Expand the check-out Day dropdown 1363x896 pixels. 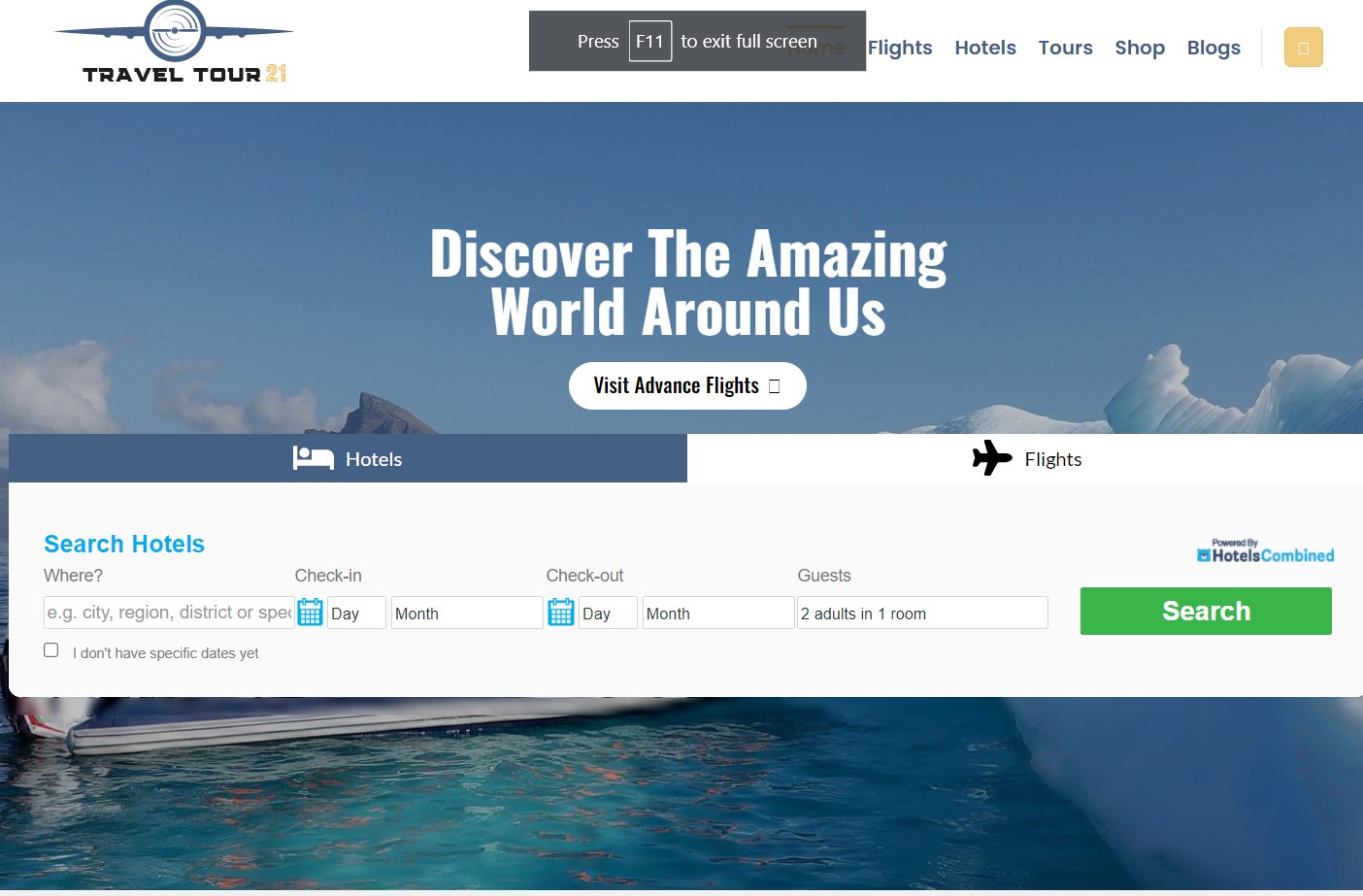(608, 613)
